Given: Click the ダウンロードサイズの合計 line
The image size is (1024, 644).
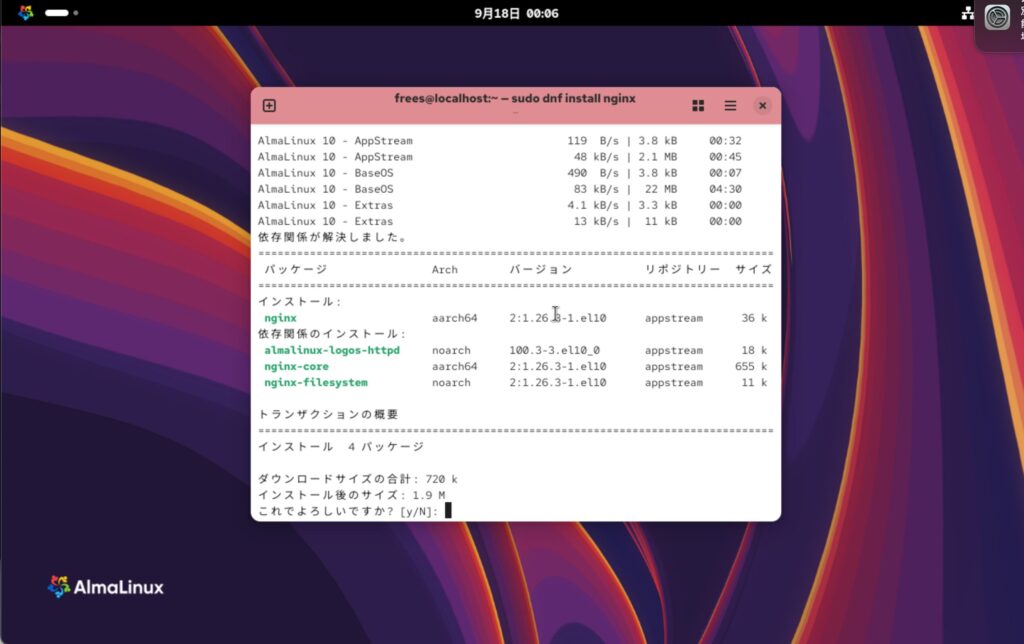Looking at the screenshot, I should click(358, 479).
